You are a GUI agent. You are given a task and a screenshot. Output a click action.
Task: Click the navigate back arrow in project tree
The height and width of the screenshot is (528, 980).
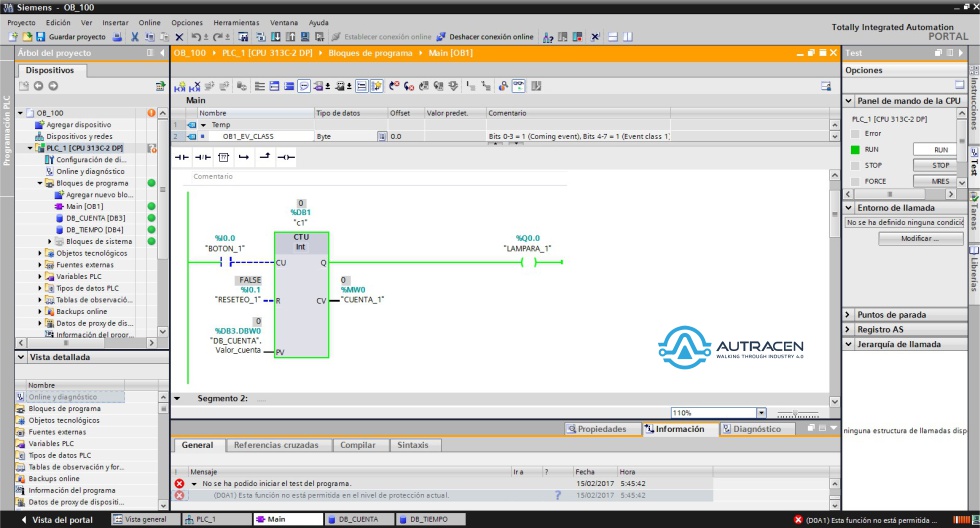pyautogui.click(x=38, y=86)
